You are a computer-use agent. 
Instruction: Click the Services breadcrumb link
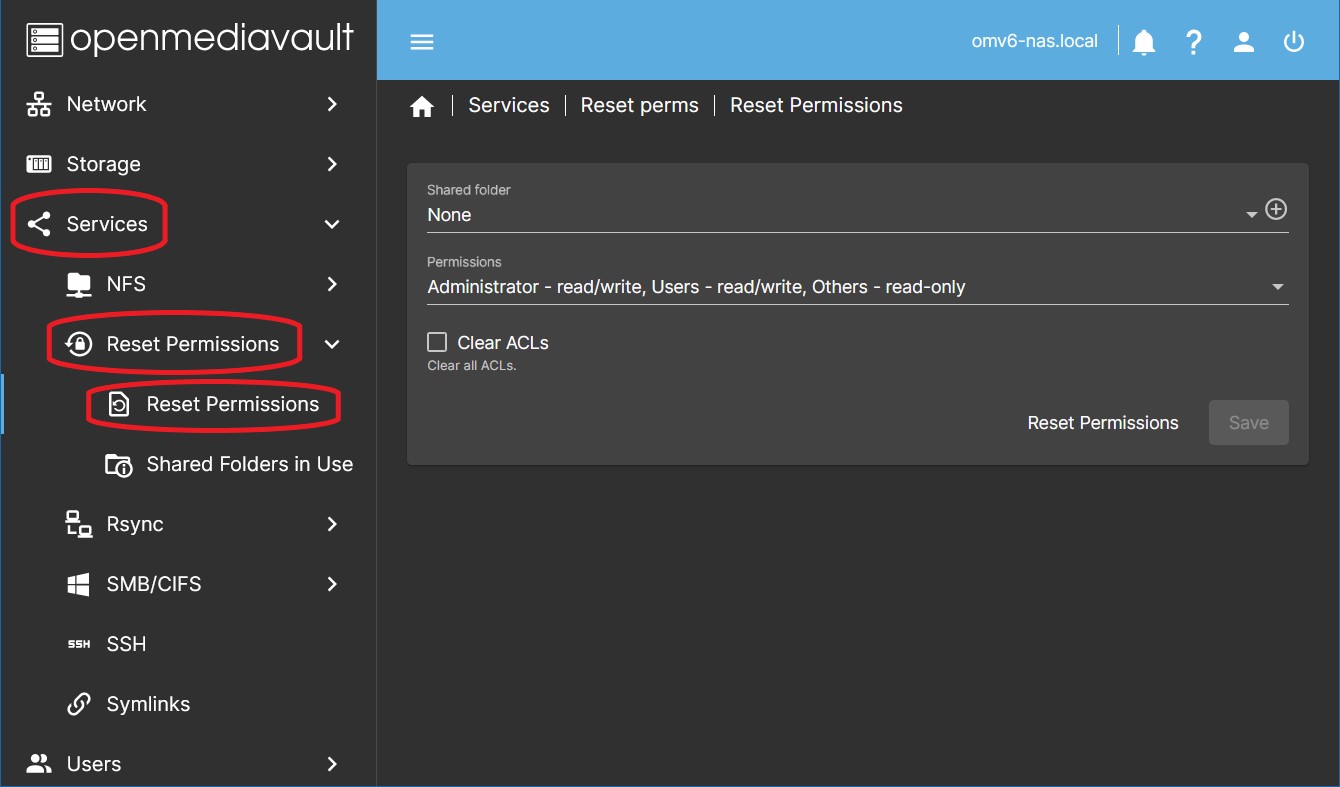click(509, 106)
